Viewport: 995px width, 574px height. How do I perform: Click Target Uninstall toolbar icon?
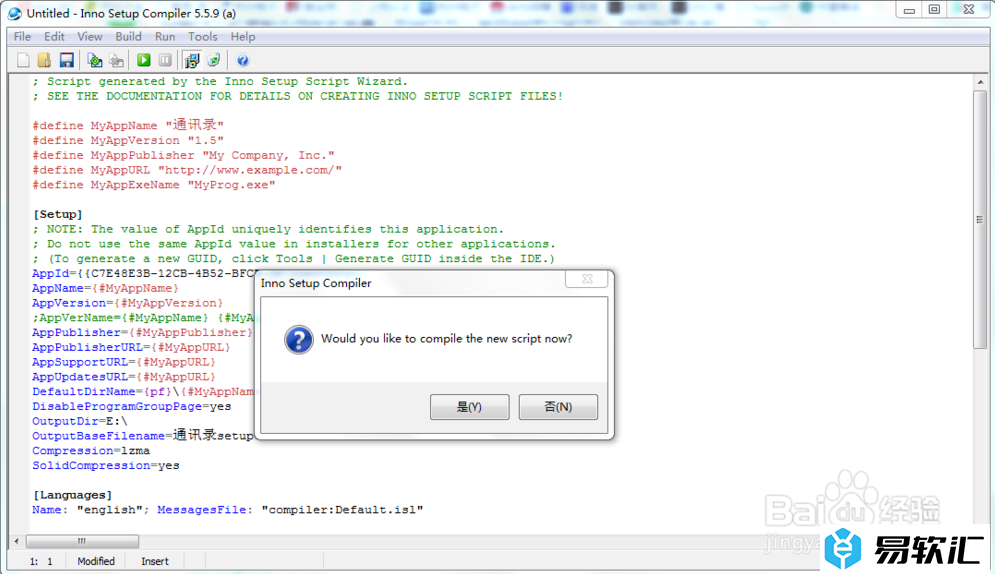point(214,60)
